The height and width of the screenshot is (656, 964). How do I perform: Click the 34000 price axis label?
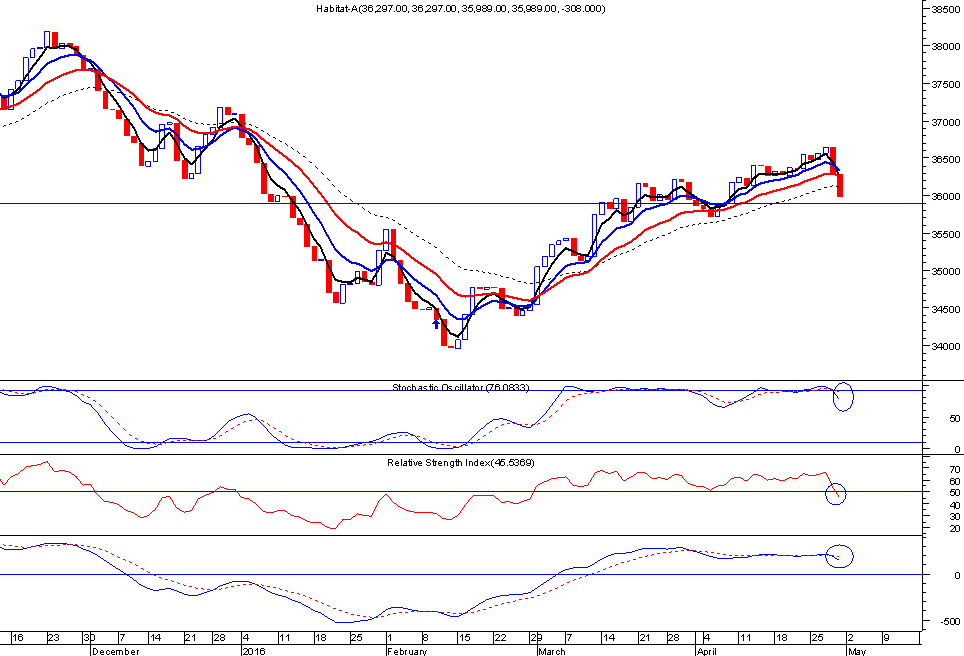pos(946,346)
